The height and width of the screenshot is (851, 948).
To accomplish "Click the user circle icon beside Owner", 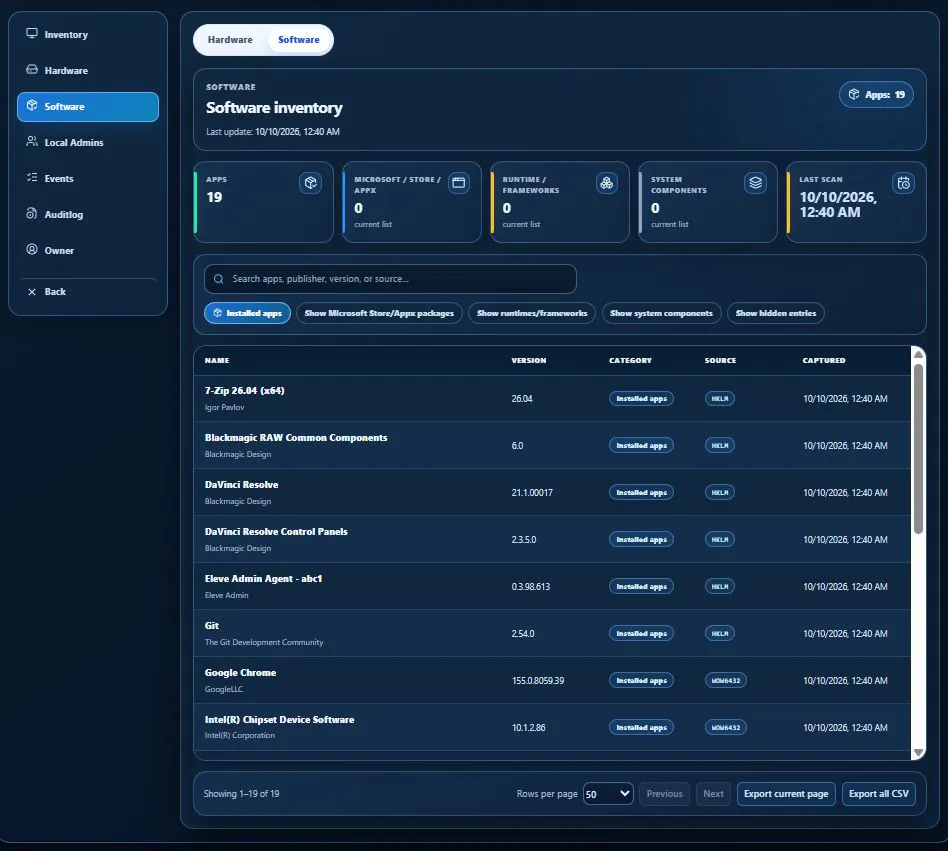I will tap(32, 250).
